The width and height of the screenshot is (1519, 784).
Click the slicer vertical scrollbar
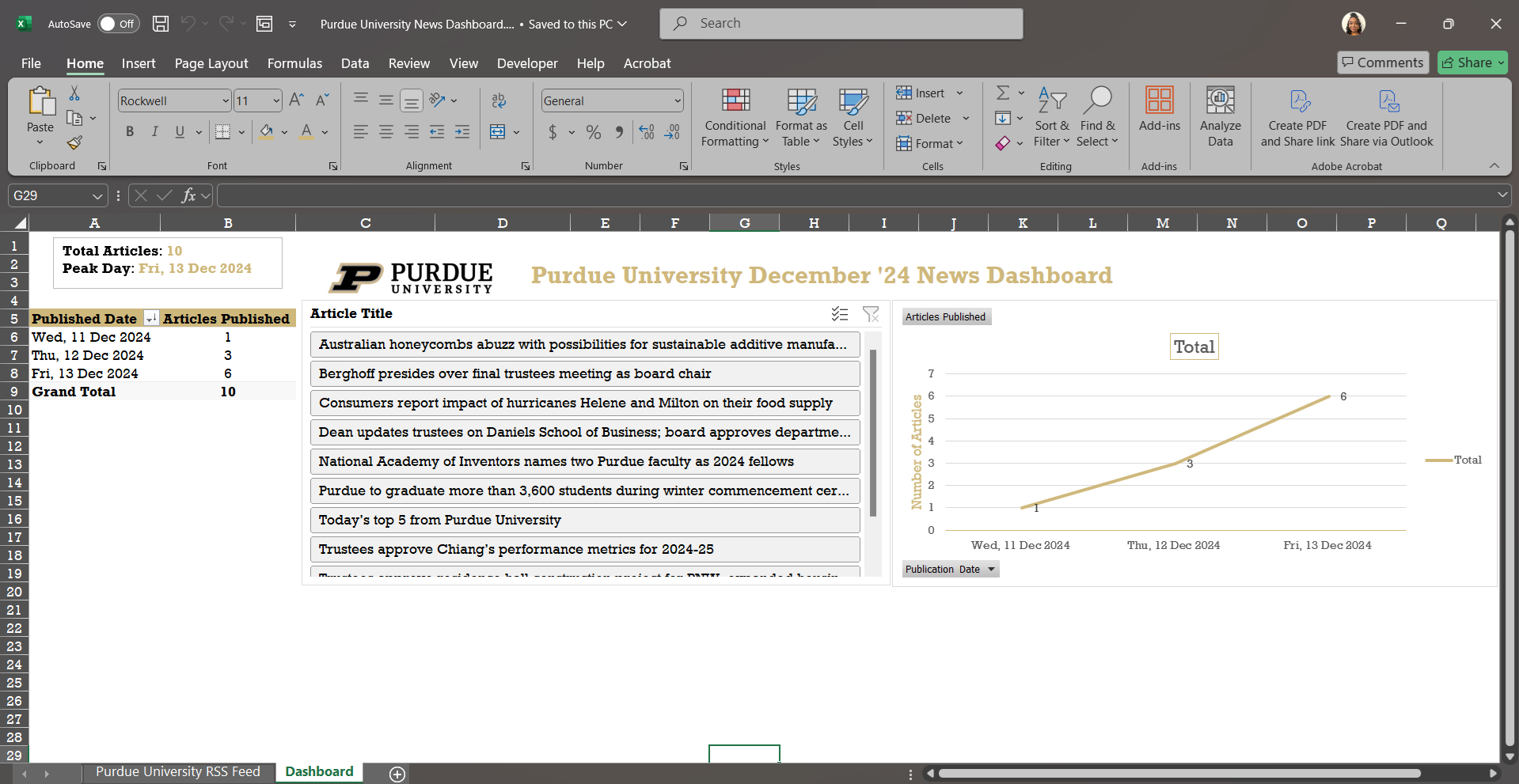click(x=873, y=432)
